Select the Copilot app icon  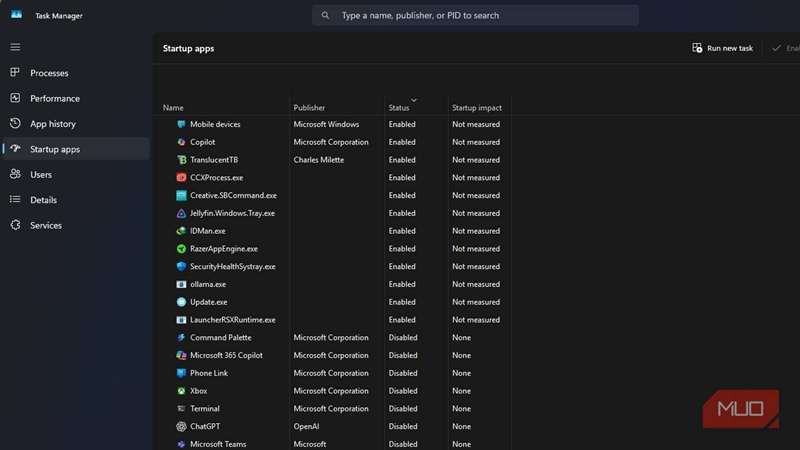click(x=181, y=142)
